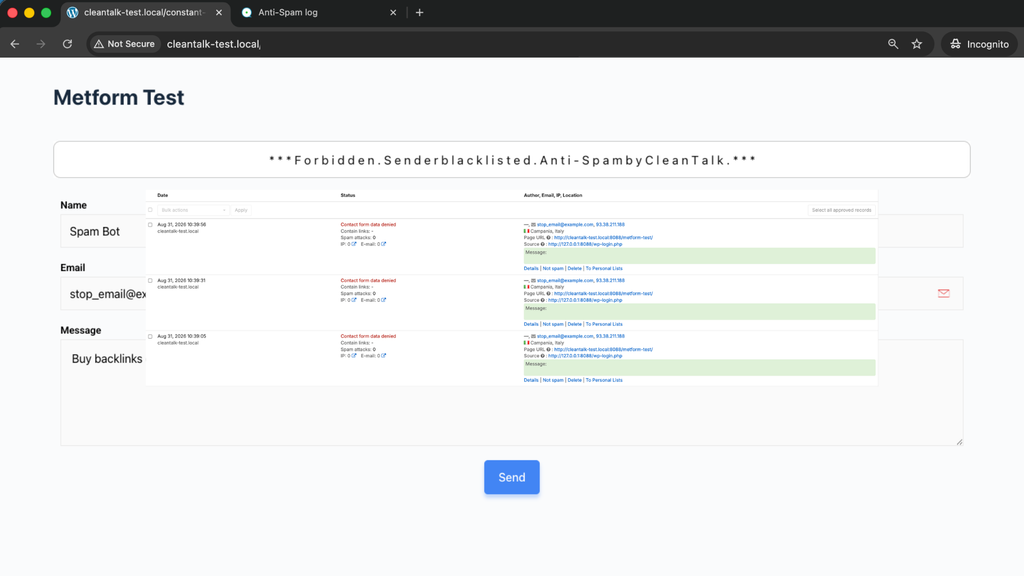Image resolution: width=1024 pixels, height=576 pixels.
Task: Open IP external-link icon in 10:39:31 row
Action: click(354, 300)
